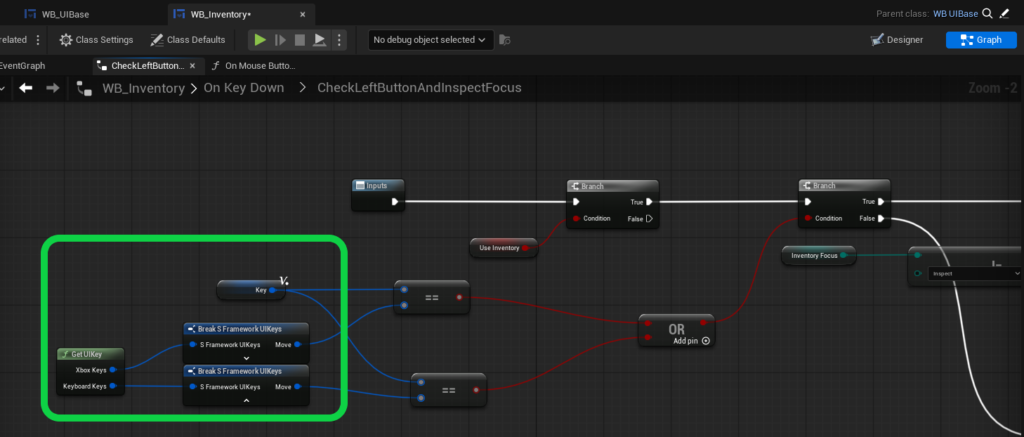The height and width of the screenshot is (437, 1024).
Task: Open Class Defaults
Action: tap(188, 40)
